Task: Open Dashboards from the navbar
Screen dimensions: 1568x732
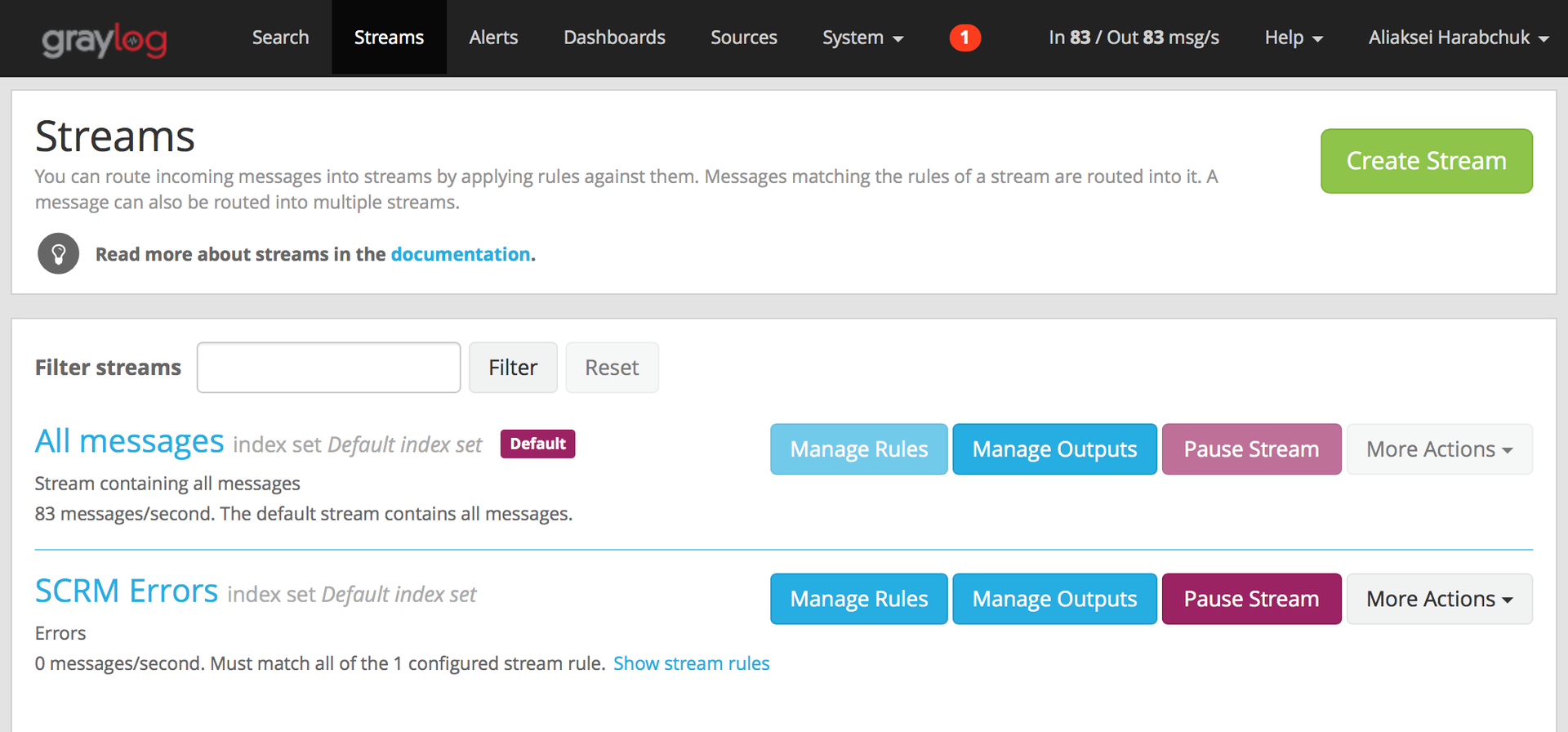Action: click(x=614, y=38)
